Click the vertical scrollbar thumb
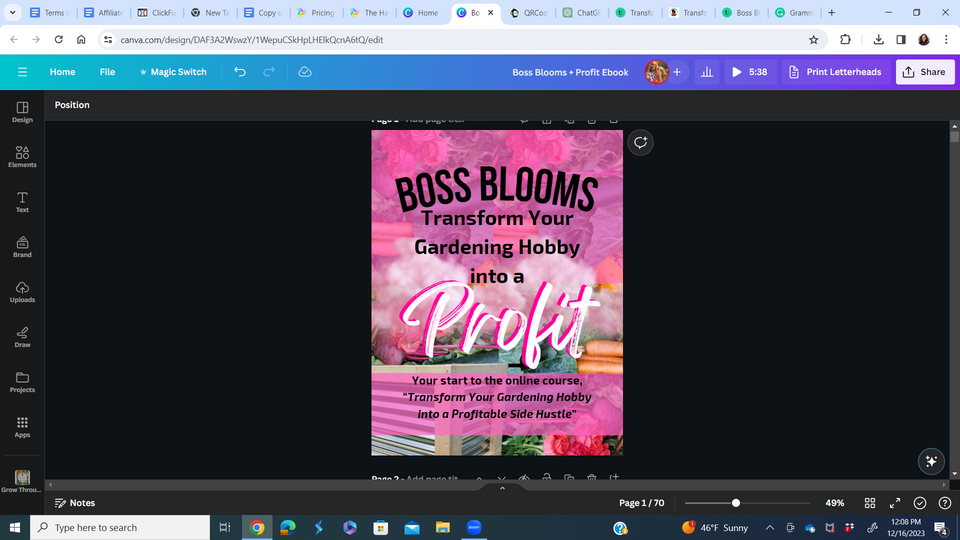 click(954, 137)
